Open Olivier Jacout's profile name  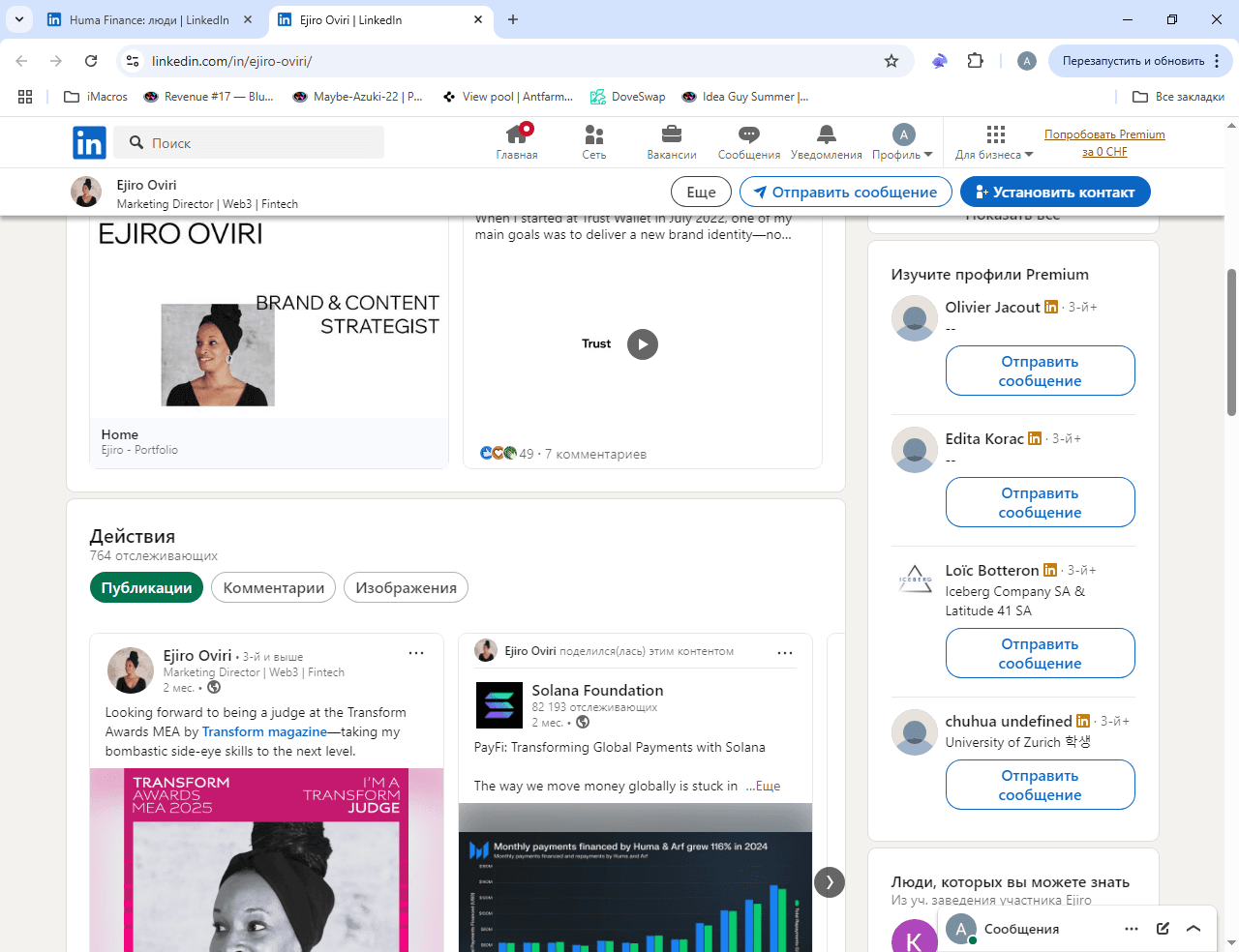pyautogui.click(x=992, y=307)
